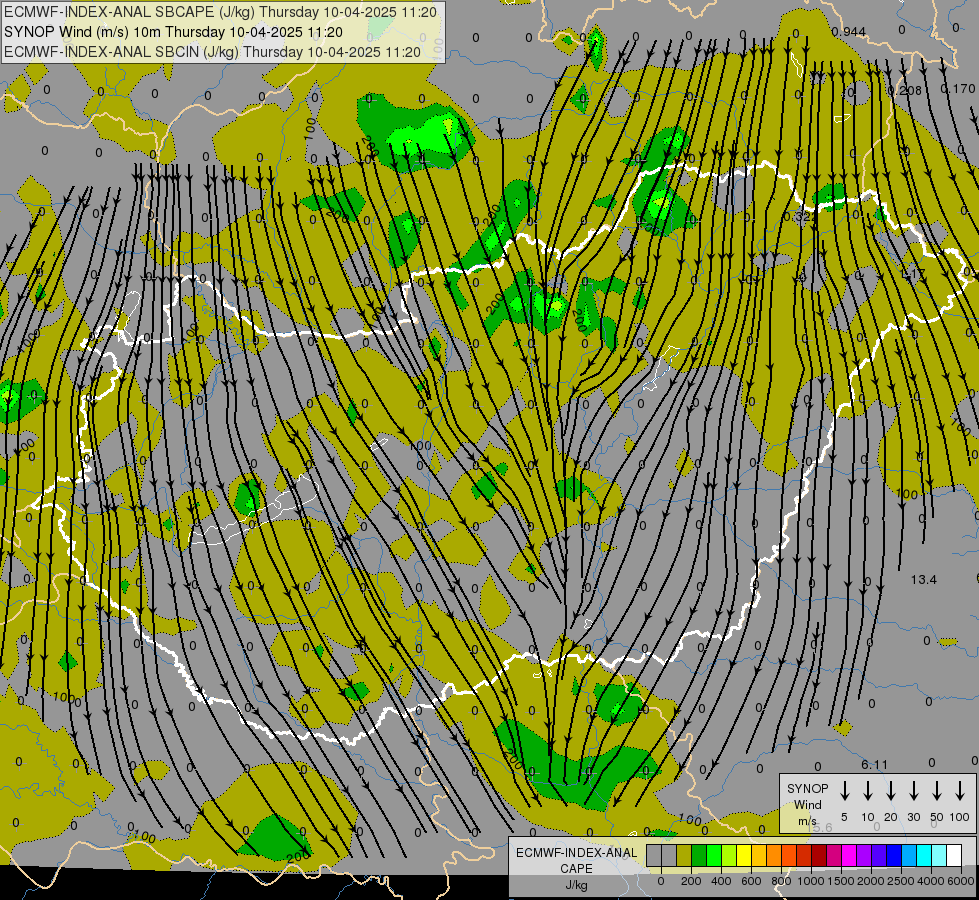Viewport: 979px width, 900px height.
Task: Select the dark red CAPE legend swatch
Action: (819, 855)
